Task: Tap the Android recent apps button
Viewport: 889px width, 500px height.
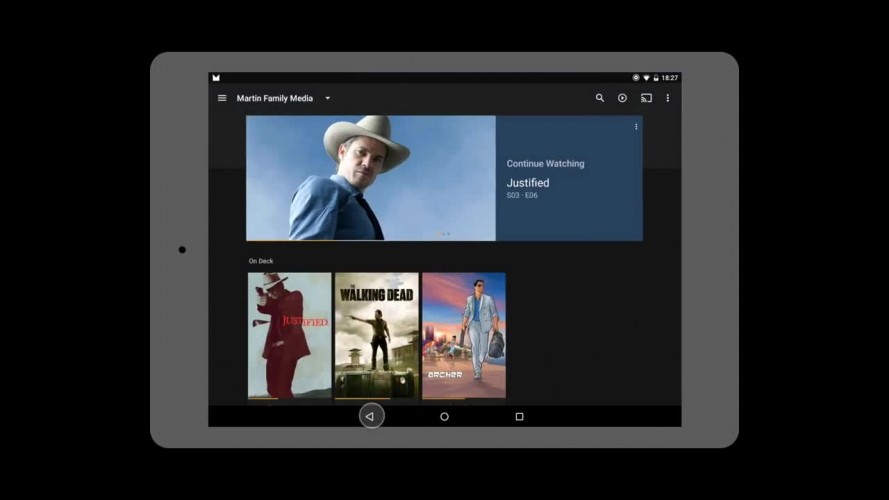Action: point(519,417)
